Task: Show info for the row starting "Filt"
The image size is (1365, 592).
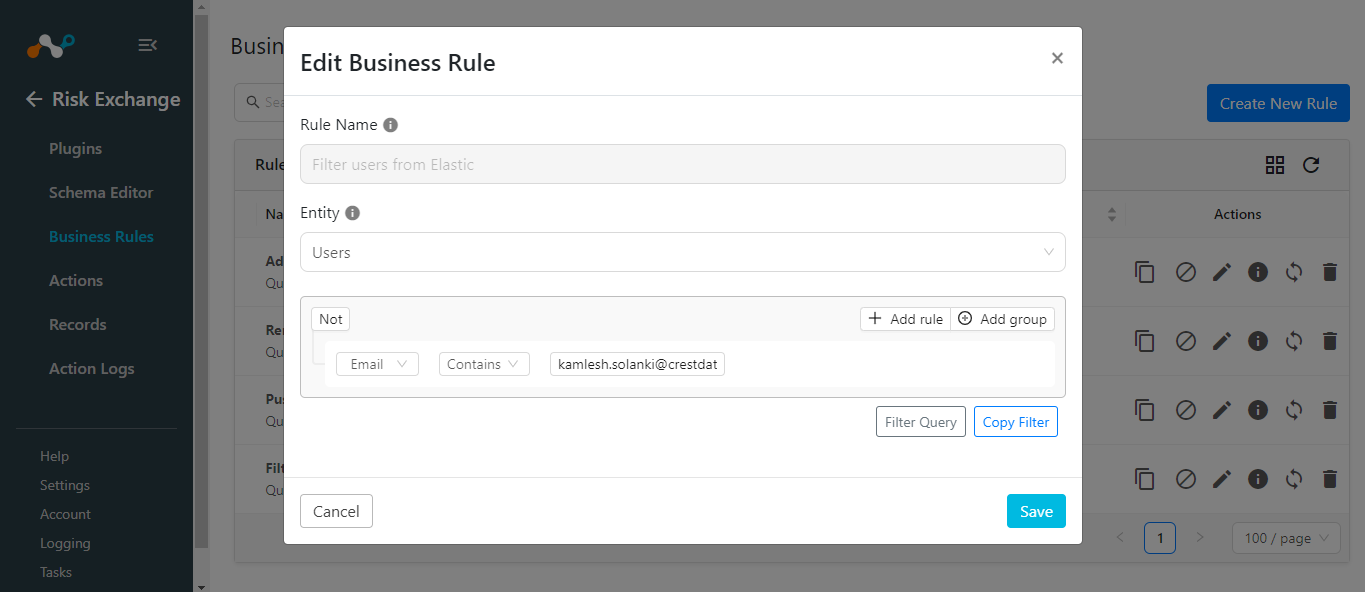Action: pos(1258,479)
